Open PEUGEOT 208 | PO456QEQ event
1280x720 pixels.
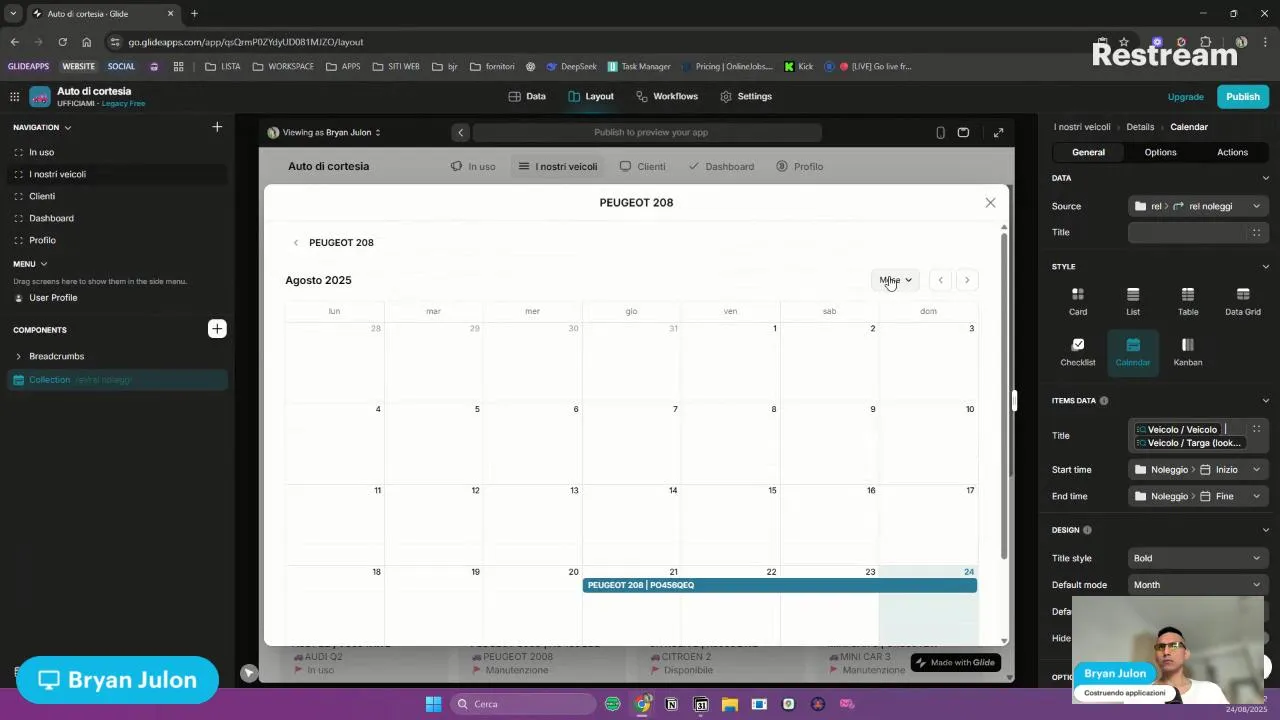[780, 585]
